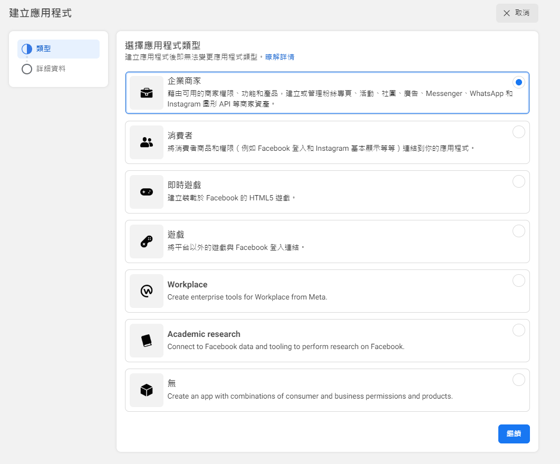Click the 建立應用程式 page title
The height and width of the screenshot is (464, 560).
[x=40, y=13]
